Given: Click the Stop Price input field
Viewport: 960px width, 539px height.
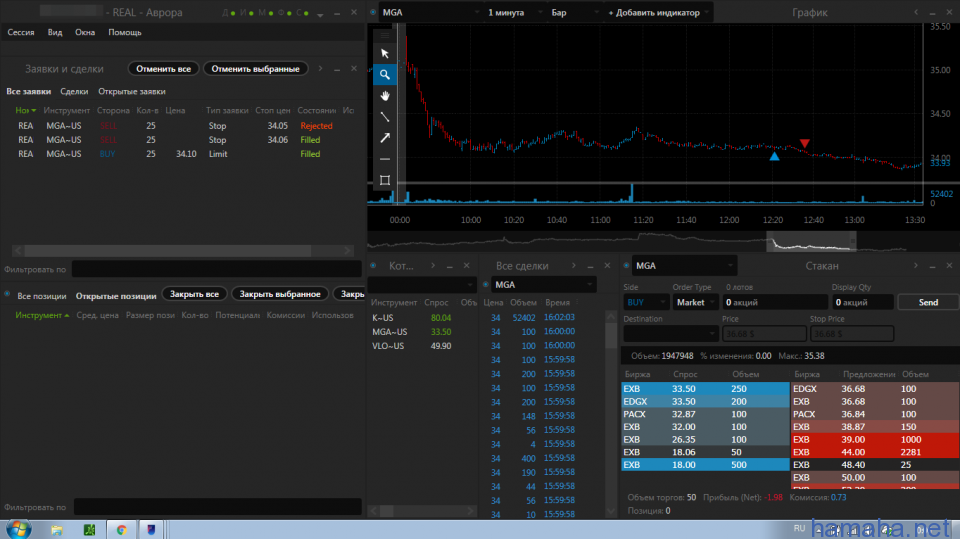Looking at the screenshot, I should pos(852,334).
